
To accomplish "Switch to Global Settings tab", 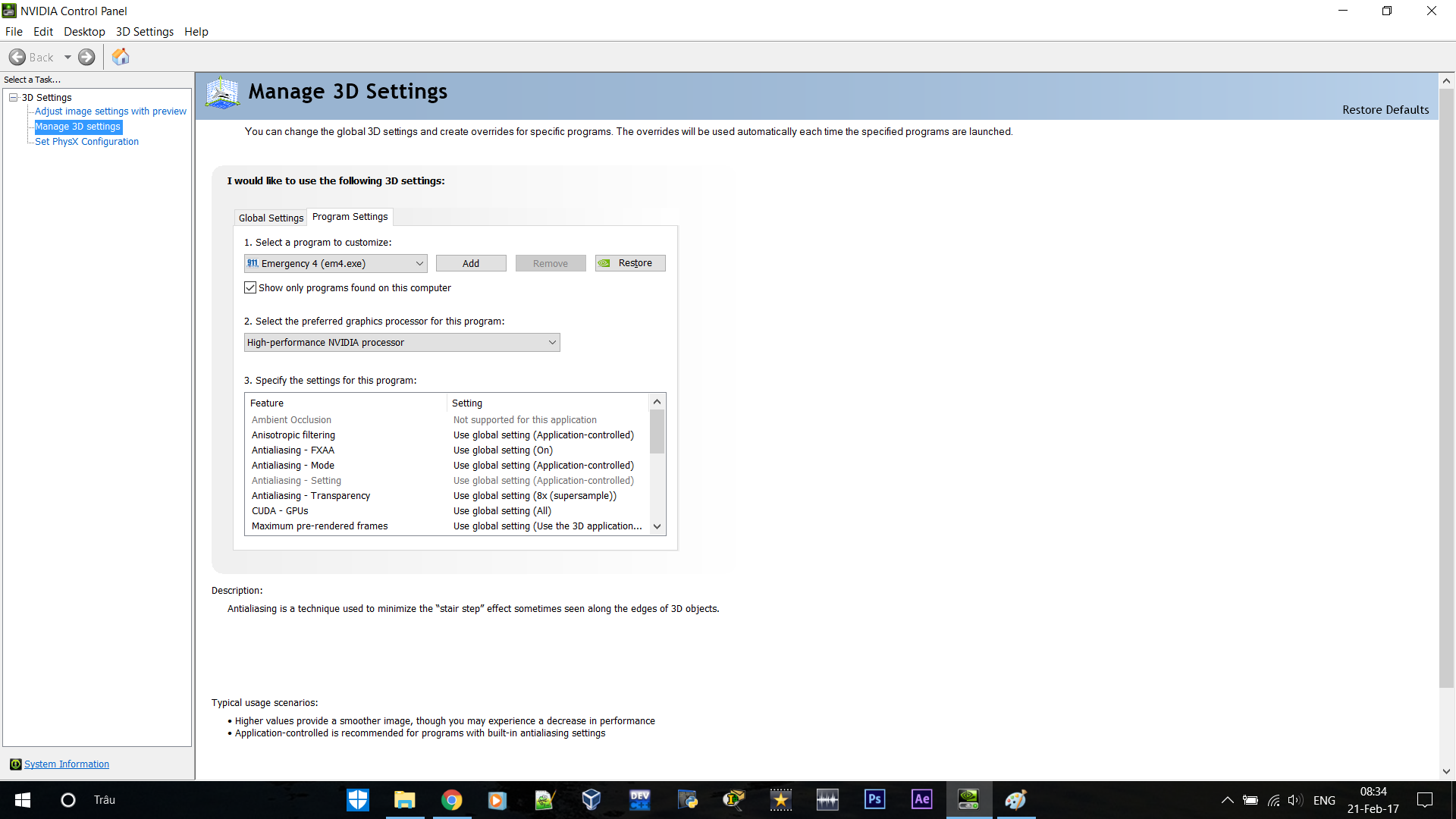I will pyautogui.click(x=271, y=218).
